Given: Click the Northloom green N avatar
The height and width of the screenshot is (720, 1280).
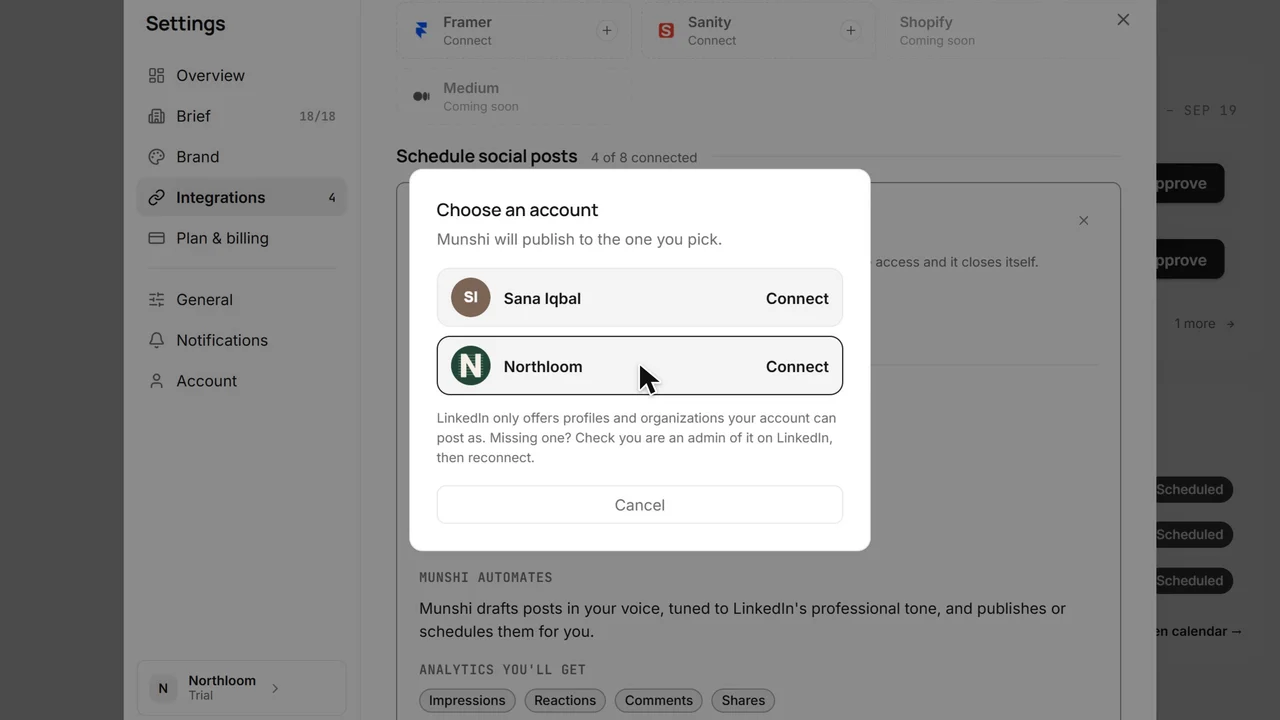Looking at the screenshot, I should pos(470,366).
